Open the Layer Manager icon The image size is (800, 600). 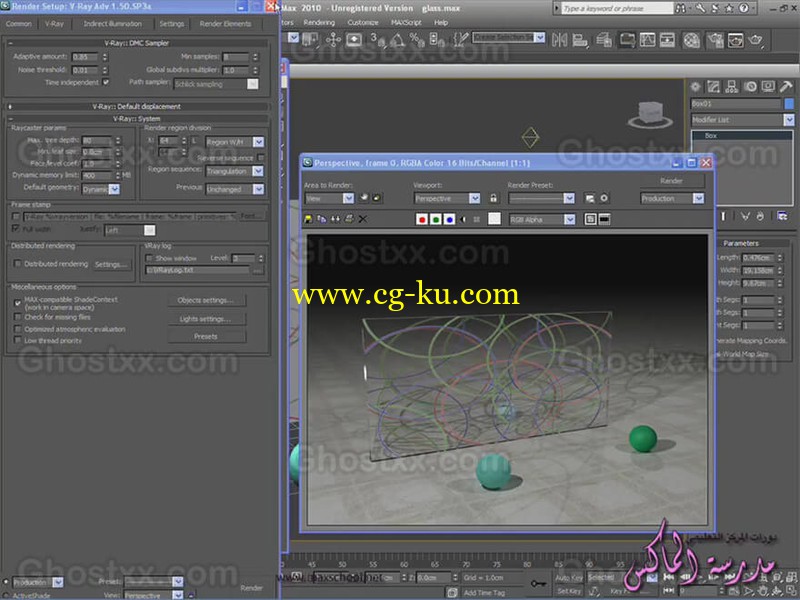click(x=605, y=40)
